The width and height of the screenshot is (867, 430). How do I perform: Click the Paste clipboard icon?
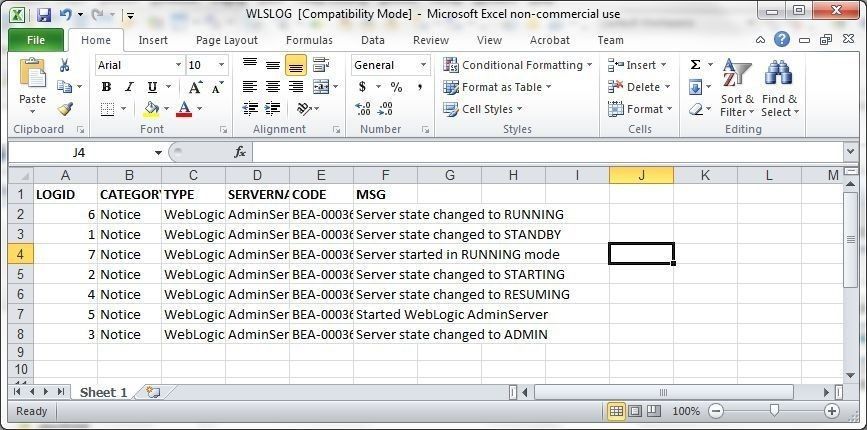coord(32,74)
